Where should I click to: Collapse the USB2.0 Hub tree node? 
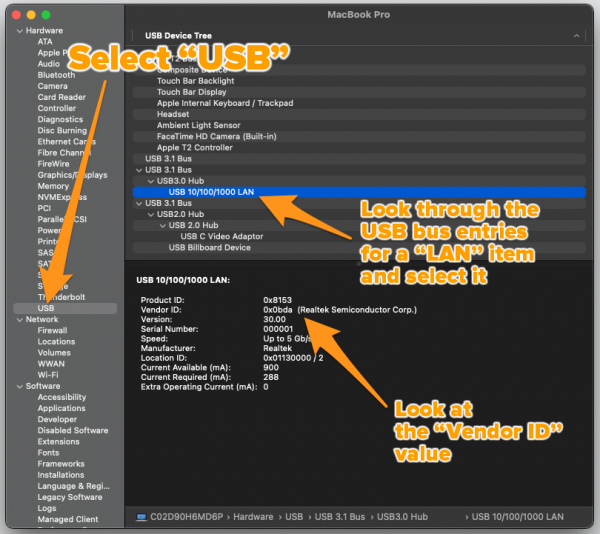(150, 214)
